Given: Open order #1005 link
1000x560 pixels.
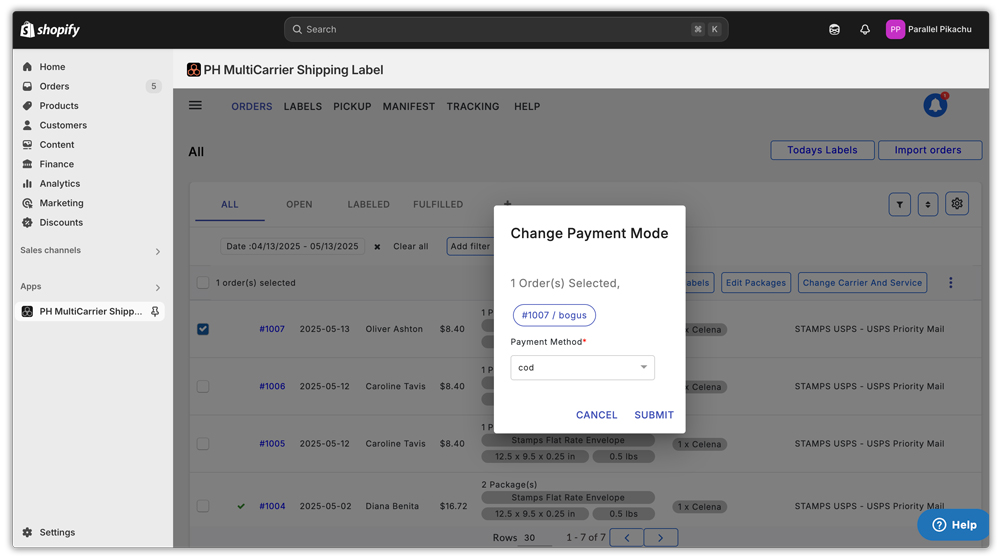Looking at the screenshot, I should tap(272, 444).
